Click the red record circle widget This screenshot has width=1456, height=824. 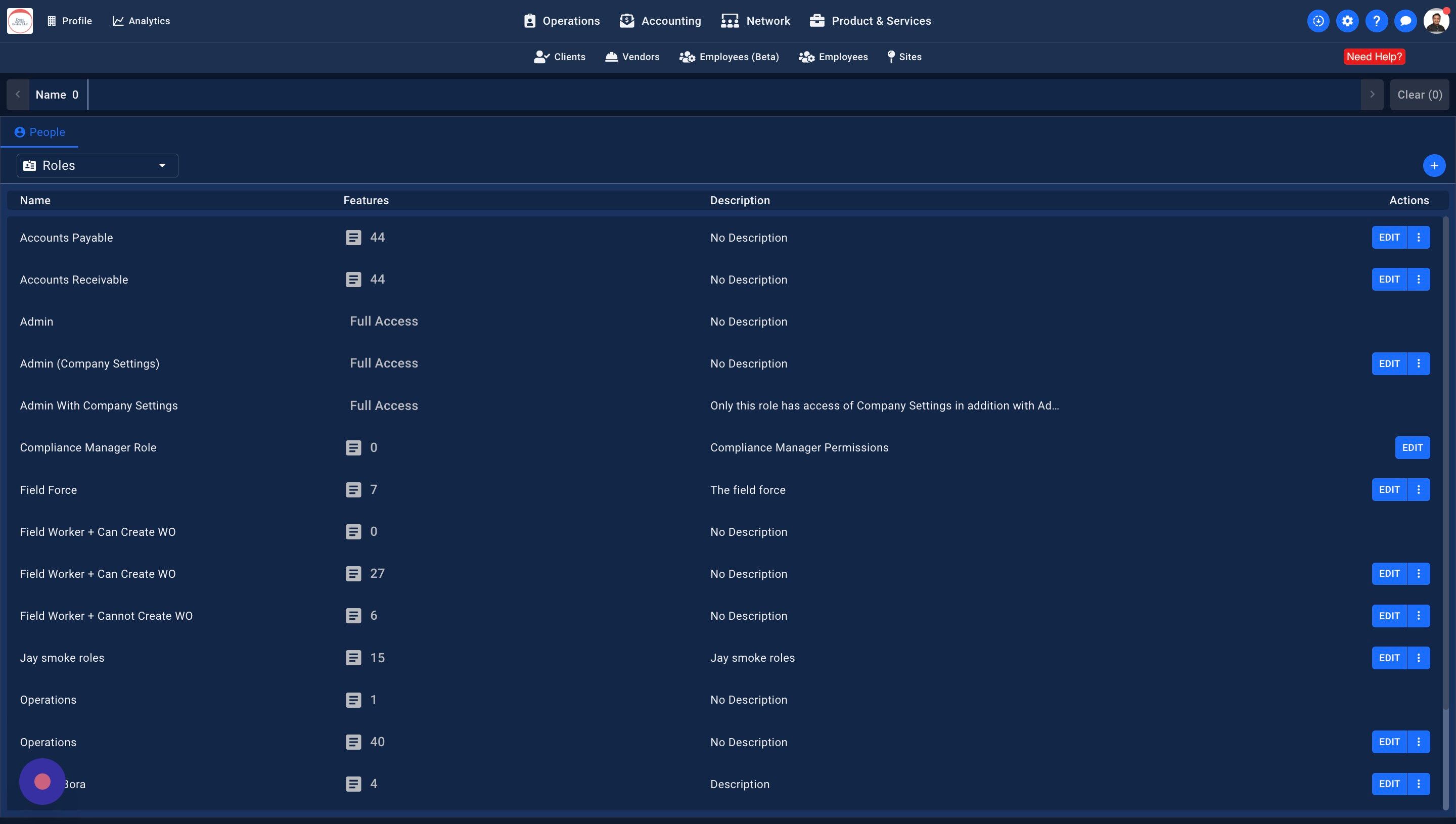pos(42,782)
